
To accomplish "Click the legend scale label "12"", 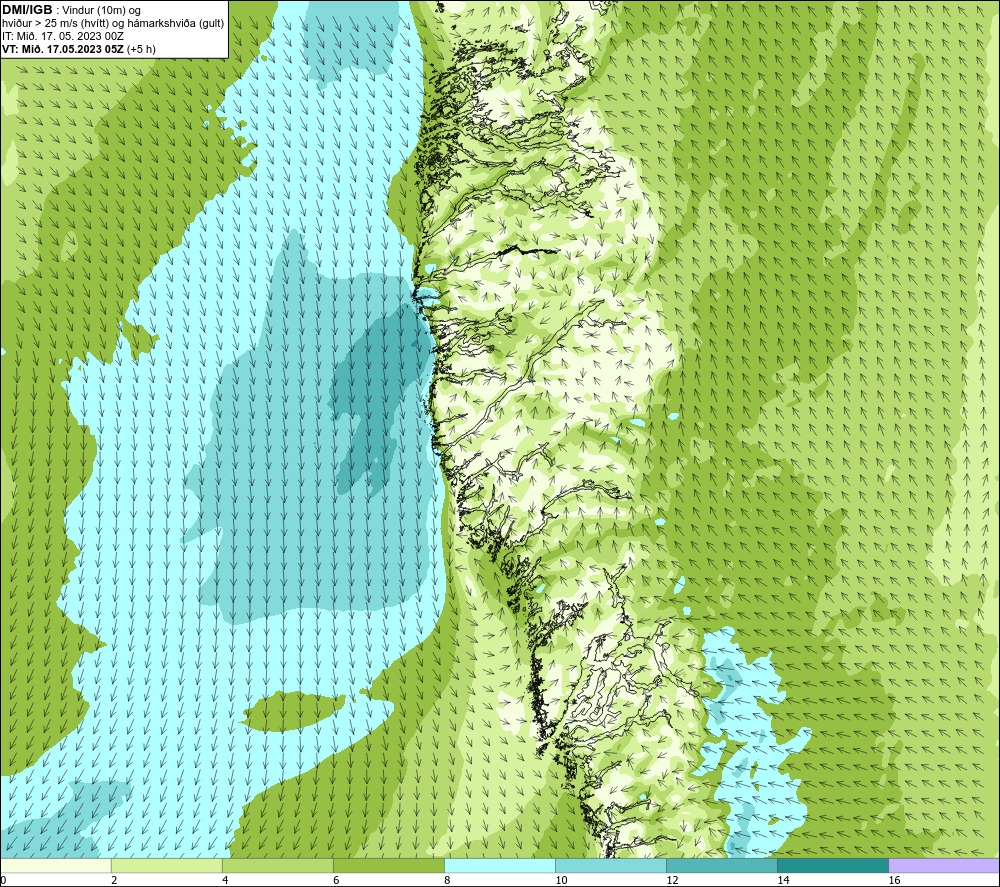I will coord(672,880).
